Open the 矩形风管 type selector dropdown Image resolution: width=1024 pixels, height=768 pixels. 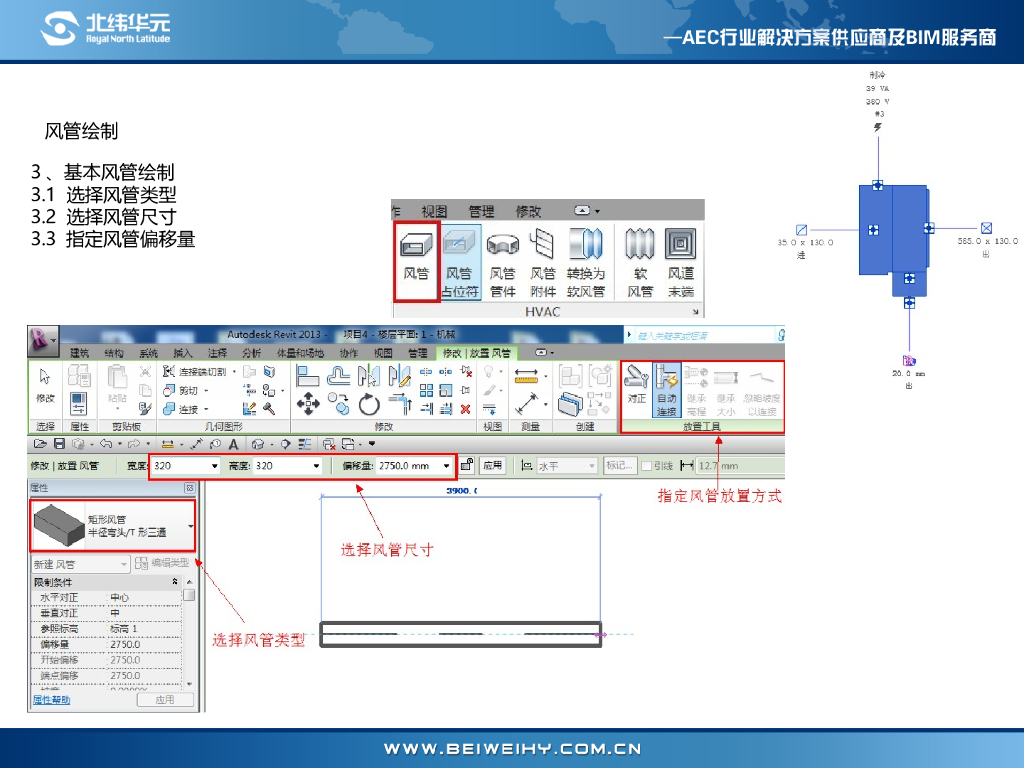point(190,526)
